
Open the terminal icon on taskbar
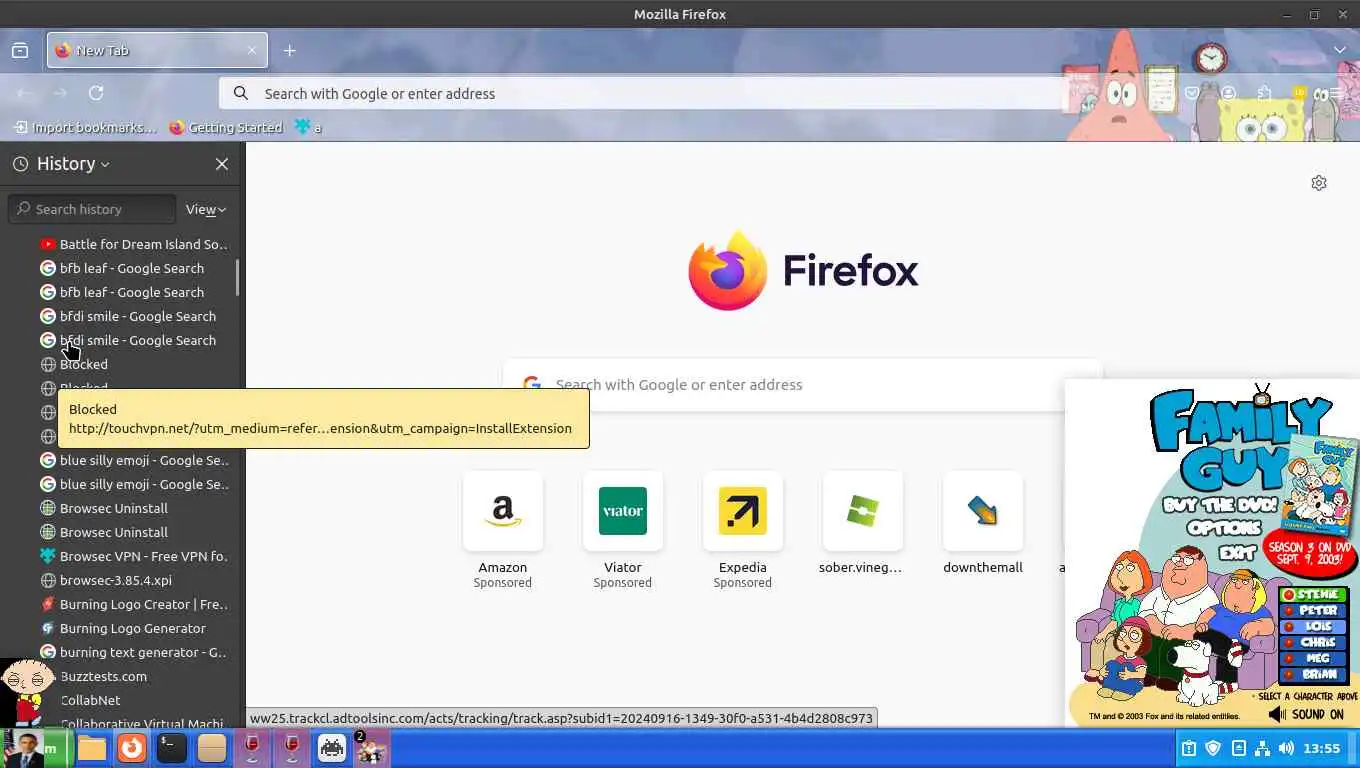pos(172,748)
